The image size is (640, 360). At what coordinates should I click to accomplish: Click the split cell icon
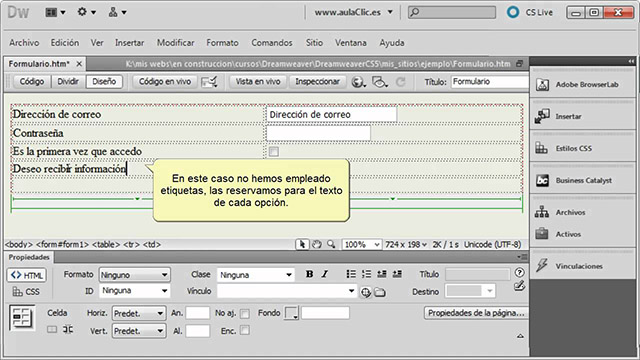68,329
